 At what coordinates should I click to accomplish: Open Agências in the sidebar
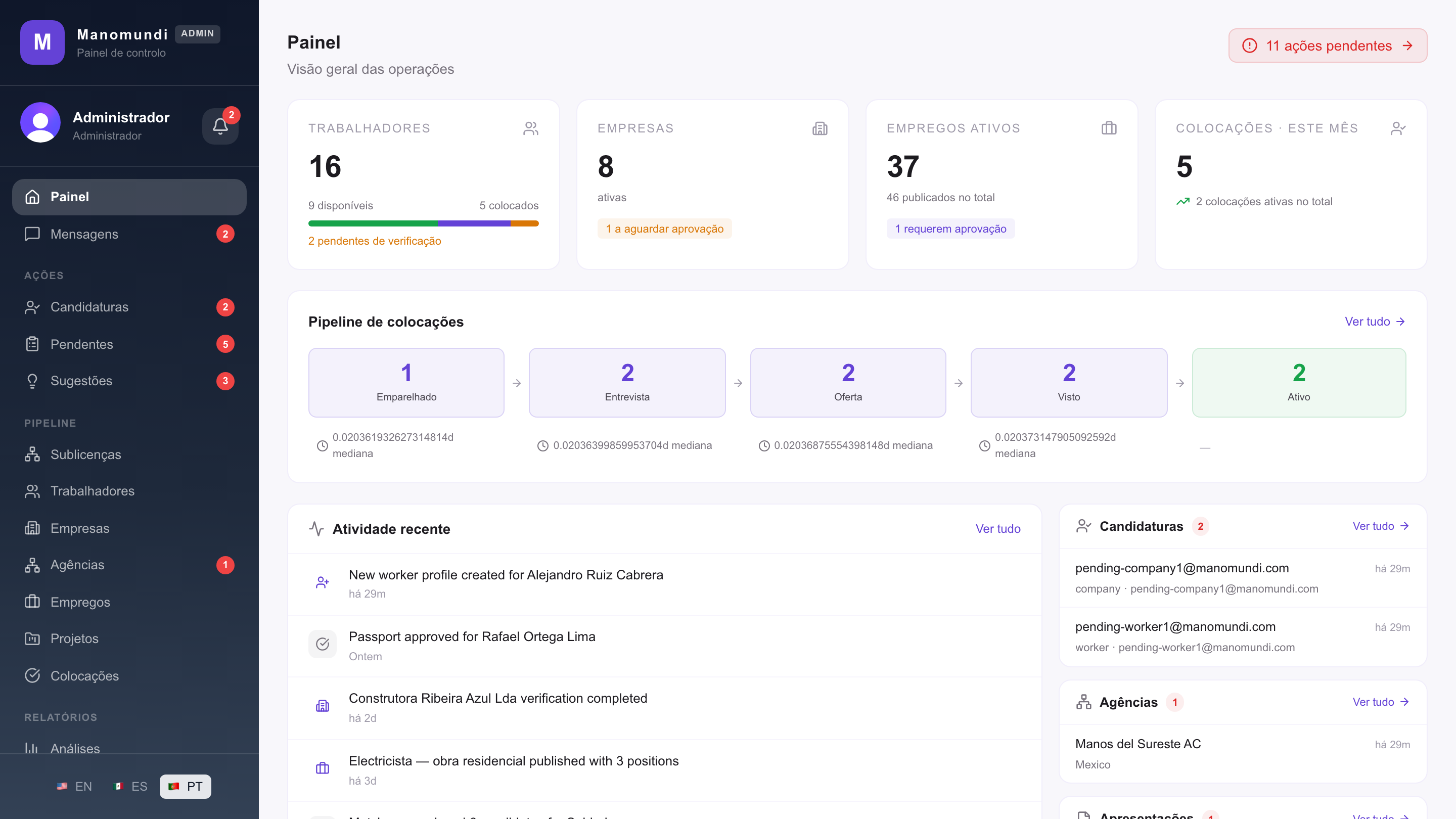click(129, 565)
